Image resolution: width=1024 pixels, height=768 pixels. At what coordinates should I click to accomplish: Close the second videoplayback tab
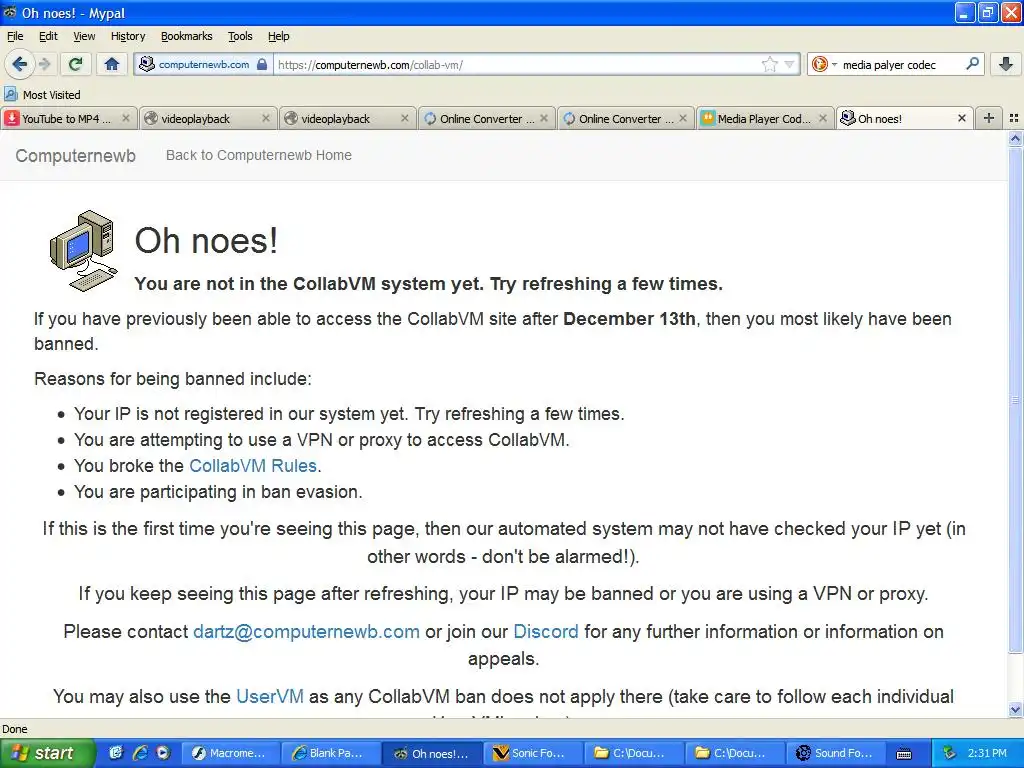pos(405,118)
